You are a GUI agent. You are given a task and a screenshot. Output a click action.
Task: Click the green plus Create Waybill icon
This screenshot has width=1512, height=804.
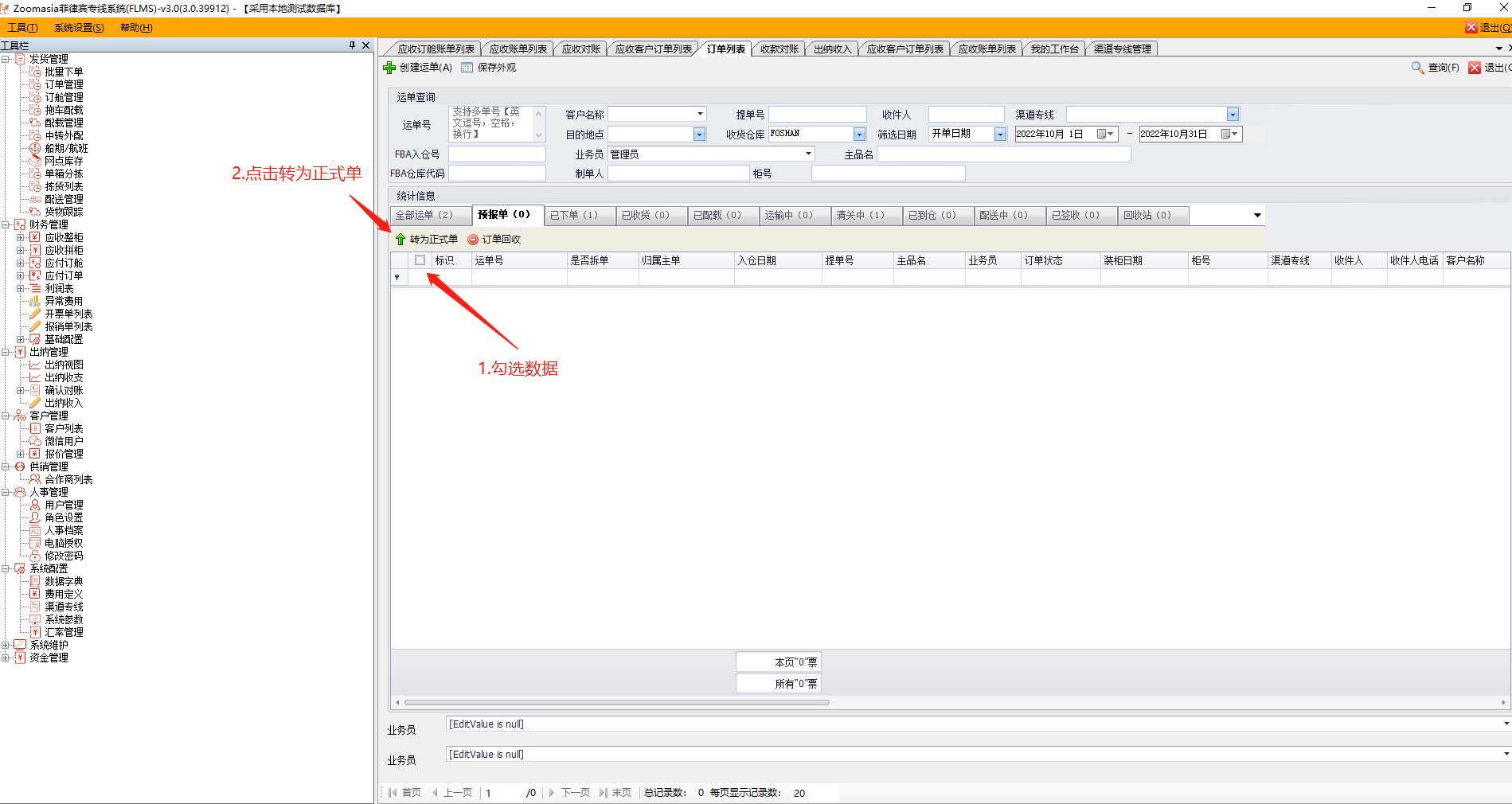[389, 68]
